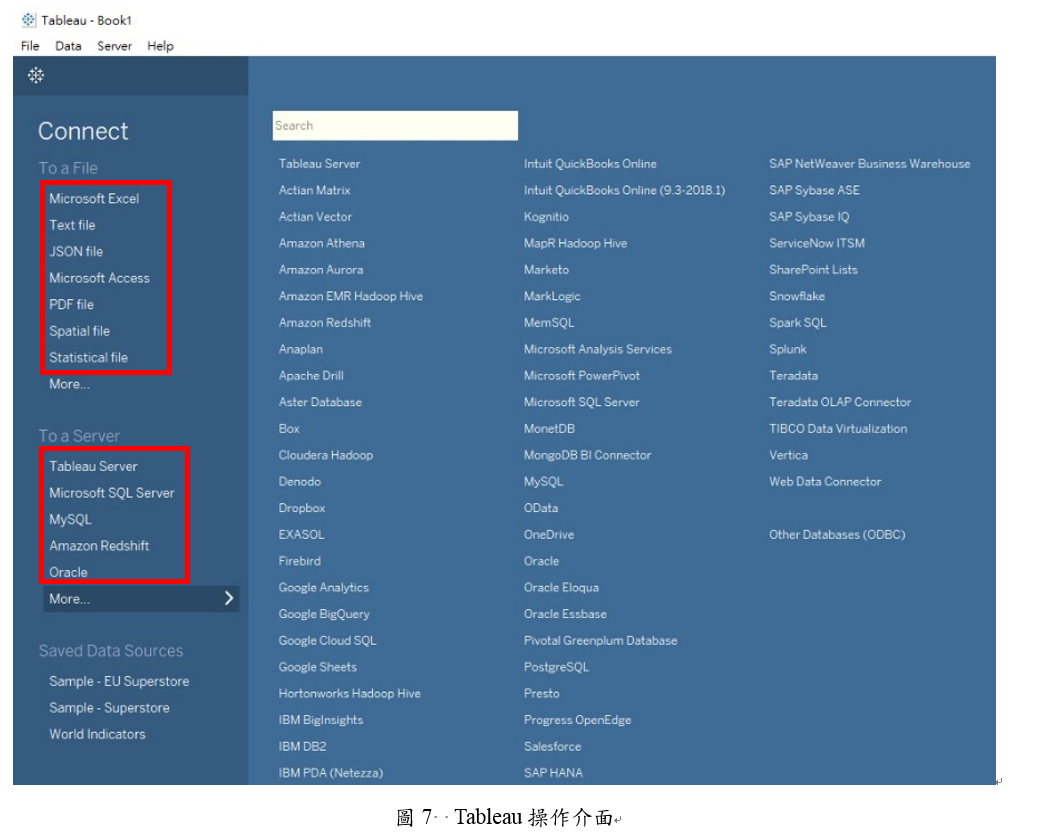Select Google Sheets connector
1039x838 pixels.
[x=317, y=667]
